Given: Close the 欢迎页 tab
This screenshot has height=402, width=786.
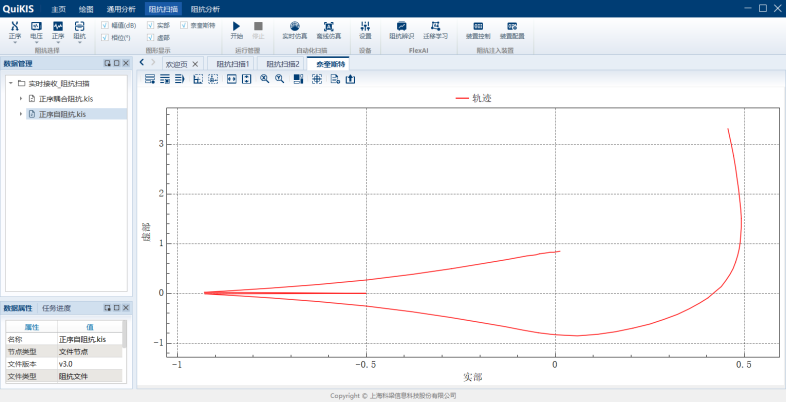Looking at the screenshot, I should point(195,63).
